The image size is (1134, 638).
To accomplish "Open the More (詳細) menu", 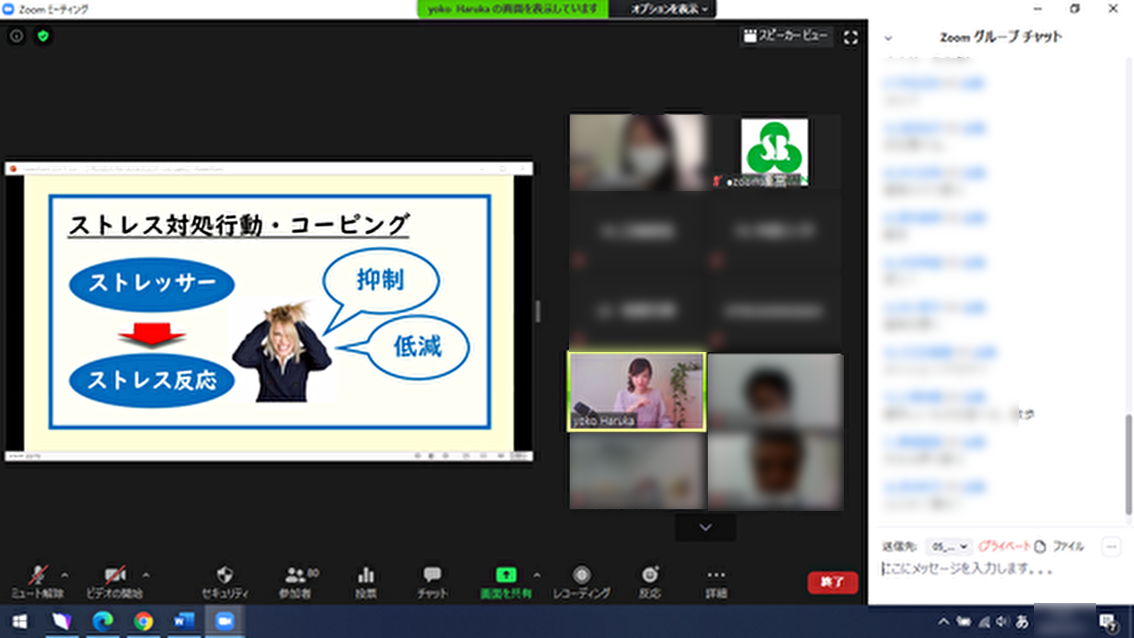I will point(716,575).
